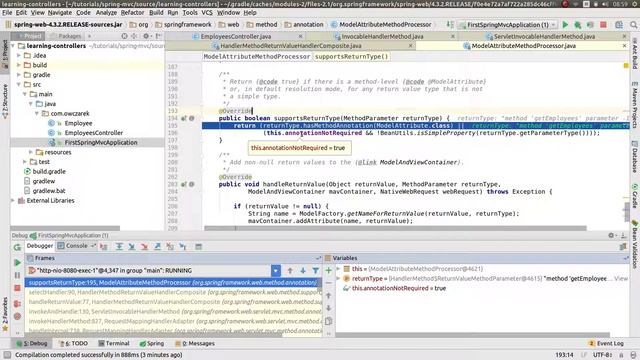Run FirstSpringMvcApplication from top toolbar

565,25
